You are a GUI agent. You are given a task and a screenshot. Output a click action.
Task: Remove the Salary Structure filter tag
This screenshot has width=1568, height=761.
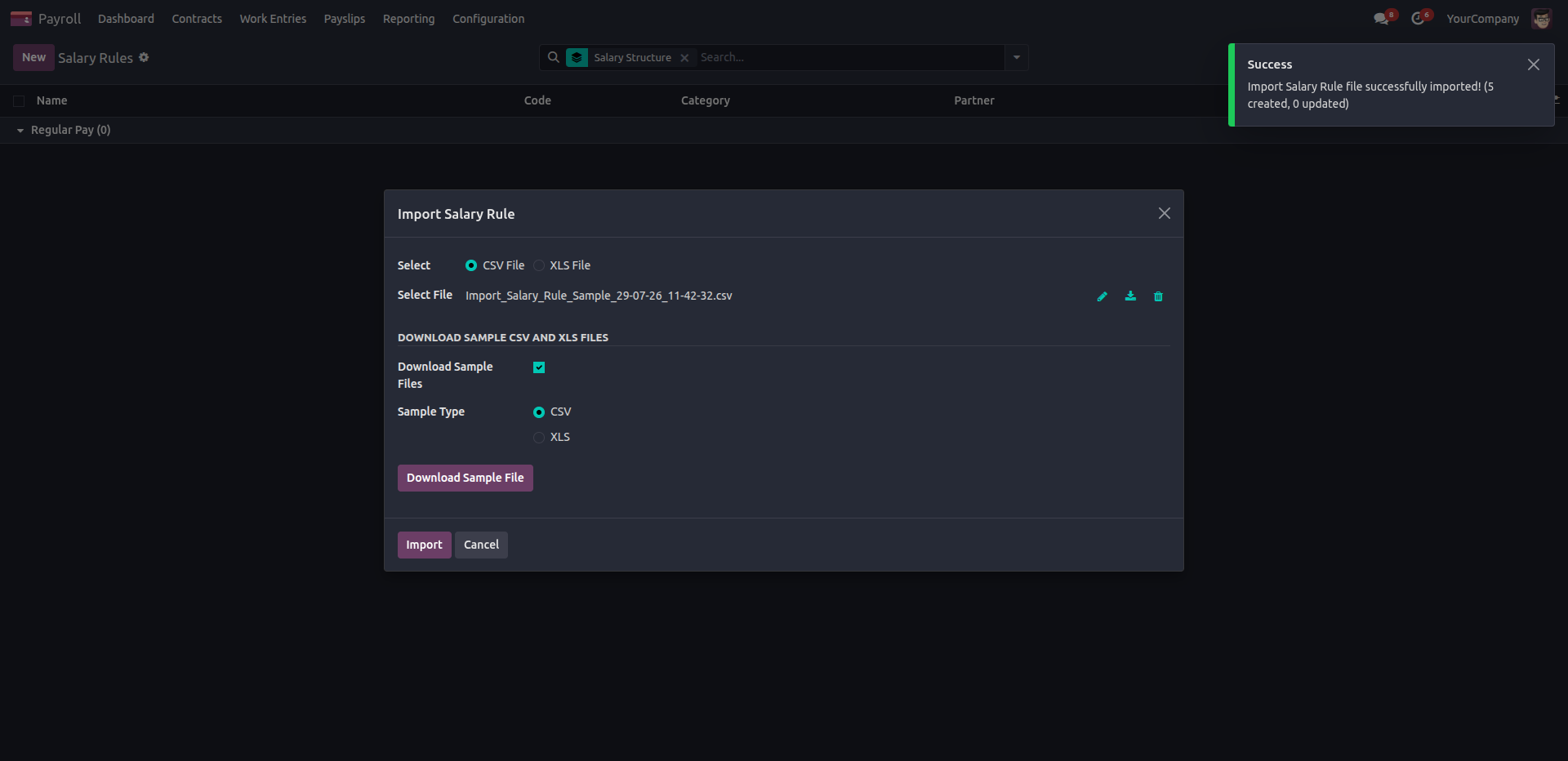(x=684, y=58)
